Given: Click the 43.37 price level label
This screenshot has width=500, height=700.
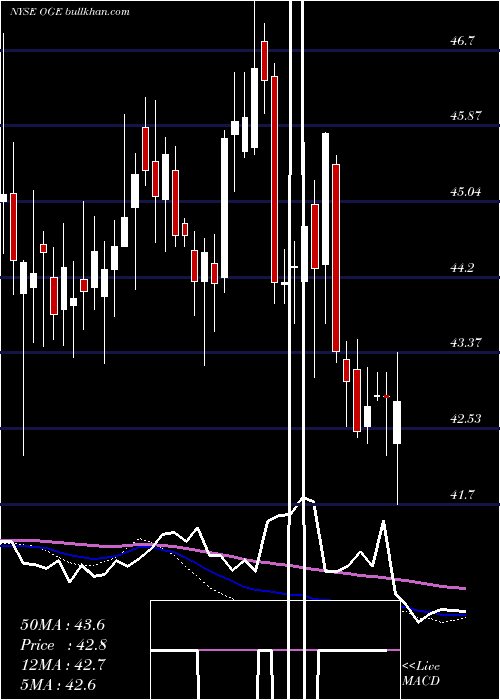Looking at the screenshot, I should coord(466,343).
